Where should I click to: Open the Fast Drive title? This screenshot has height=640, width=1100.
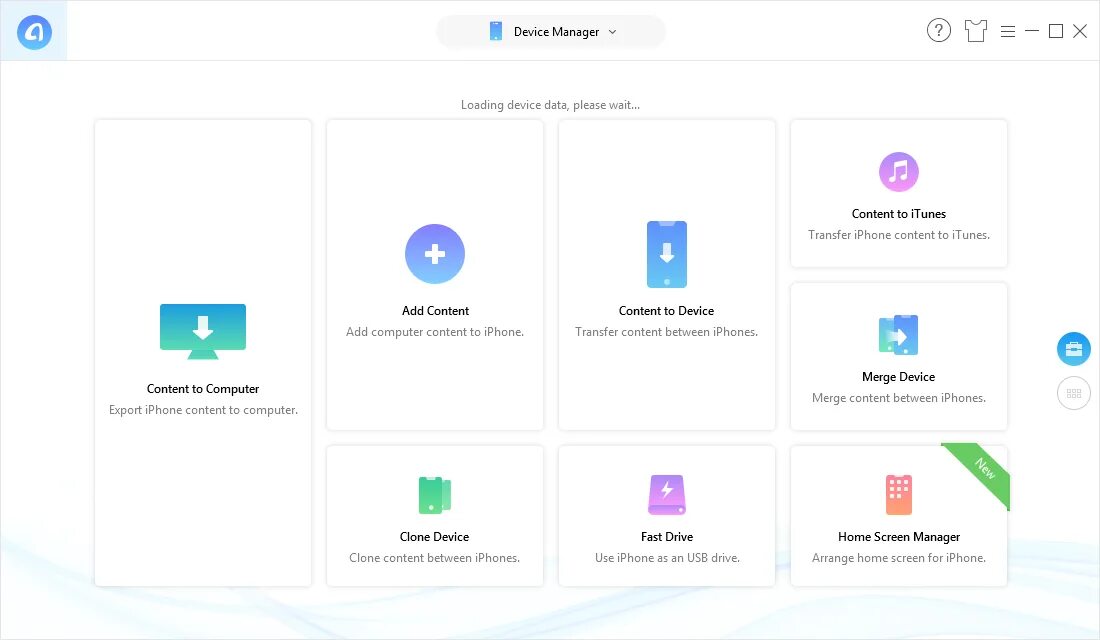coord(666,537)
